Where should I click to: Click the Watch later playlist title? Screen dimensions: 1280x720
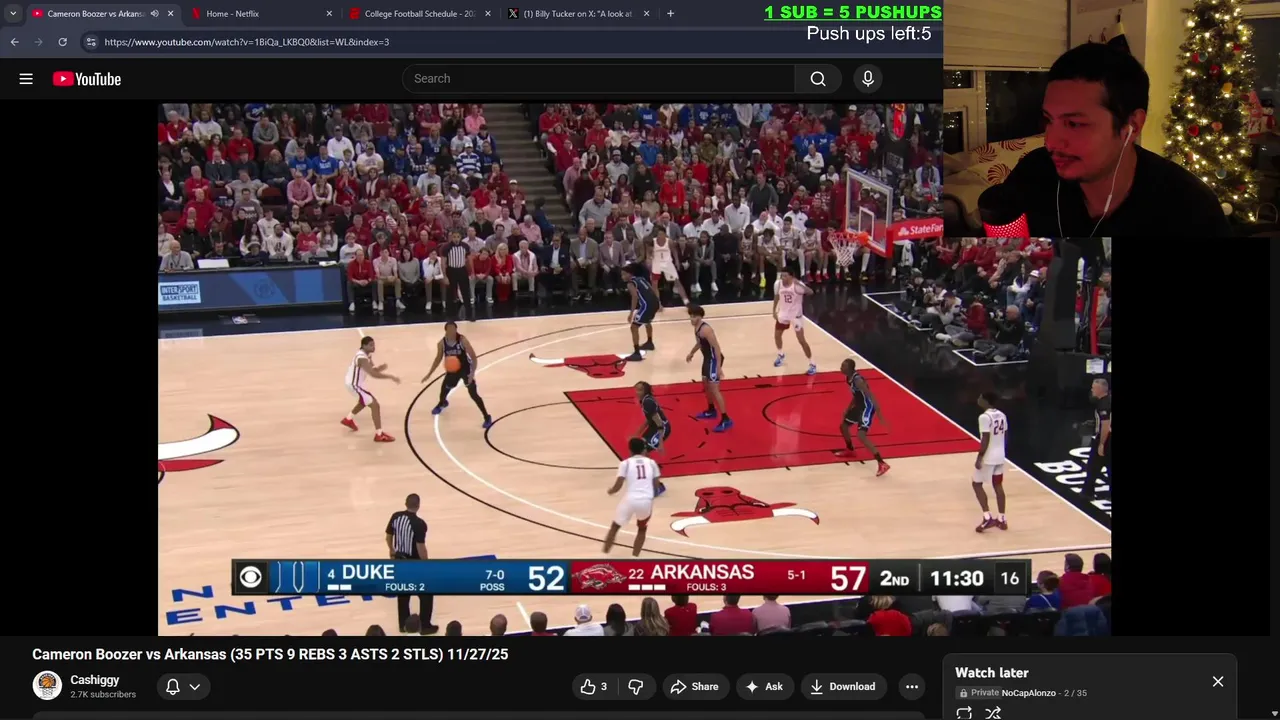[x=991, y=673]
